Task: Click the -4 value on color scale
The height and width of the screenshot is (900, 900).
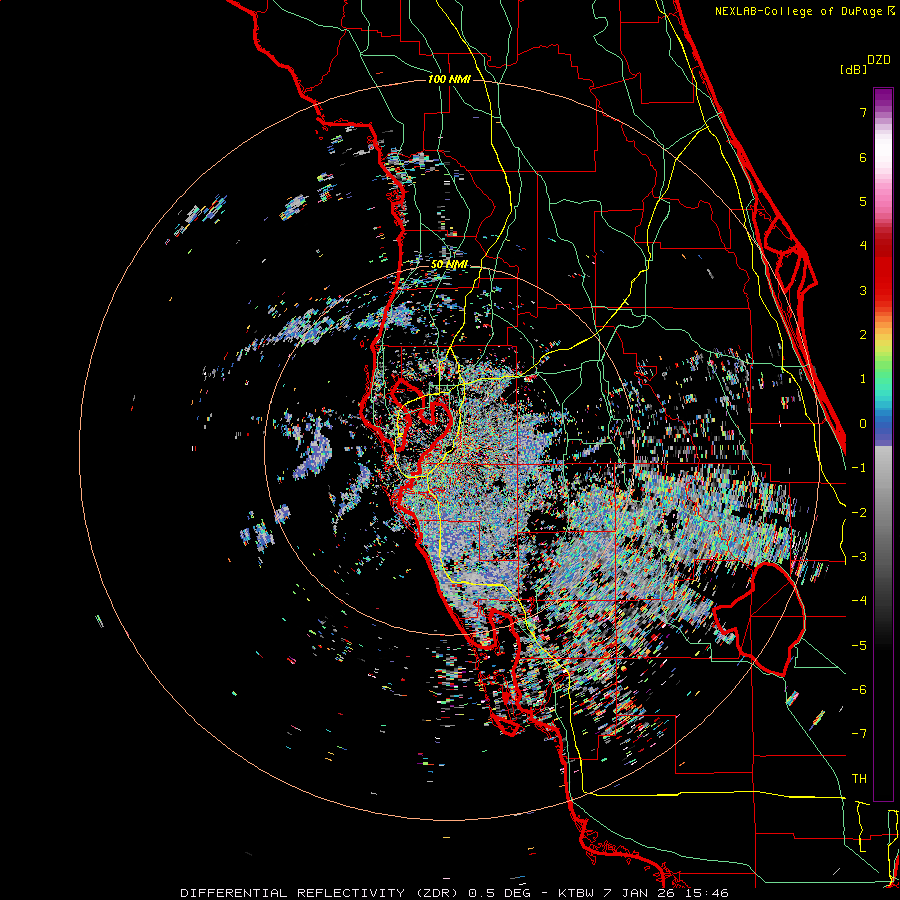Action: pos(859,601)
